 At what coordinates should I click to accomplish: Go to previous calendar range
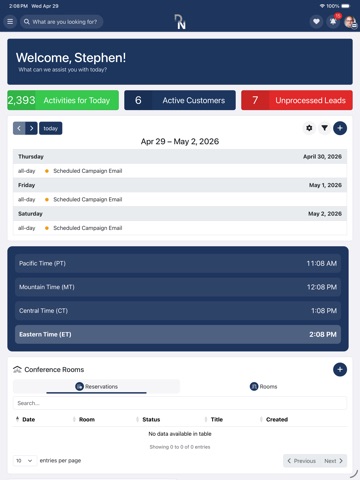19,128
